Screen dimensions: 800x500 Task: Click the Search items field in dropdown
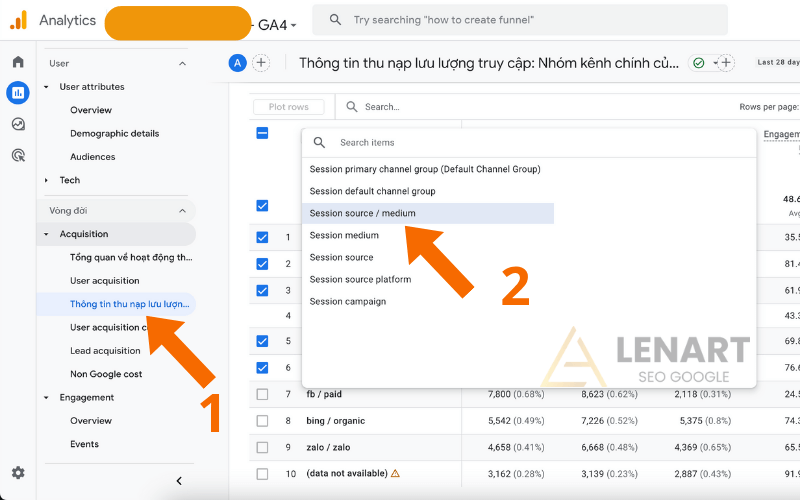(x=530, y=142)
